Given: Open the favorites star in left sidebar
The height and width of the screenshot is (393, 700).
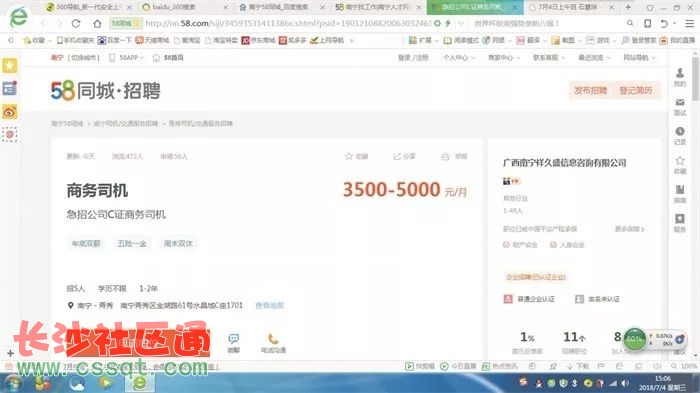Looking at the screenshot, I should (10, 66).
